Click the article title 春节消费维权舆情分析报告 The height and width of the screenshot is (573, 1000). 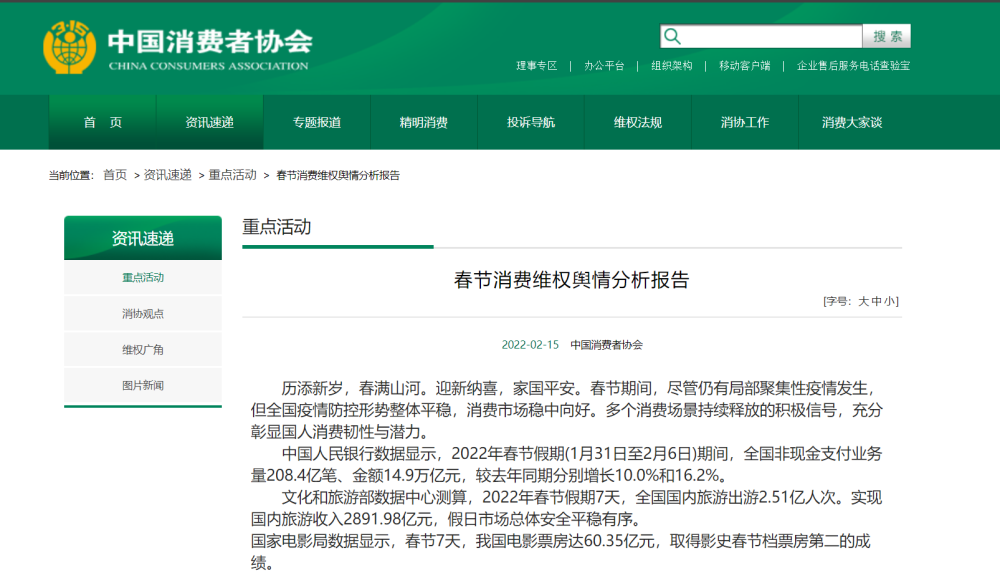pos(571,279)
